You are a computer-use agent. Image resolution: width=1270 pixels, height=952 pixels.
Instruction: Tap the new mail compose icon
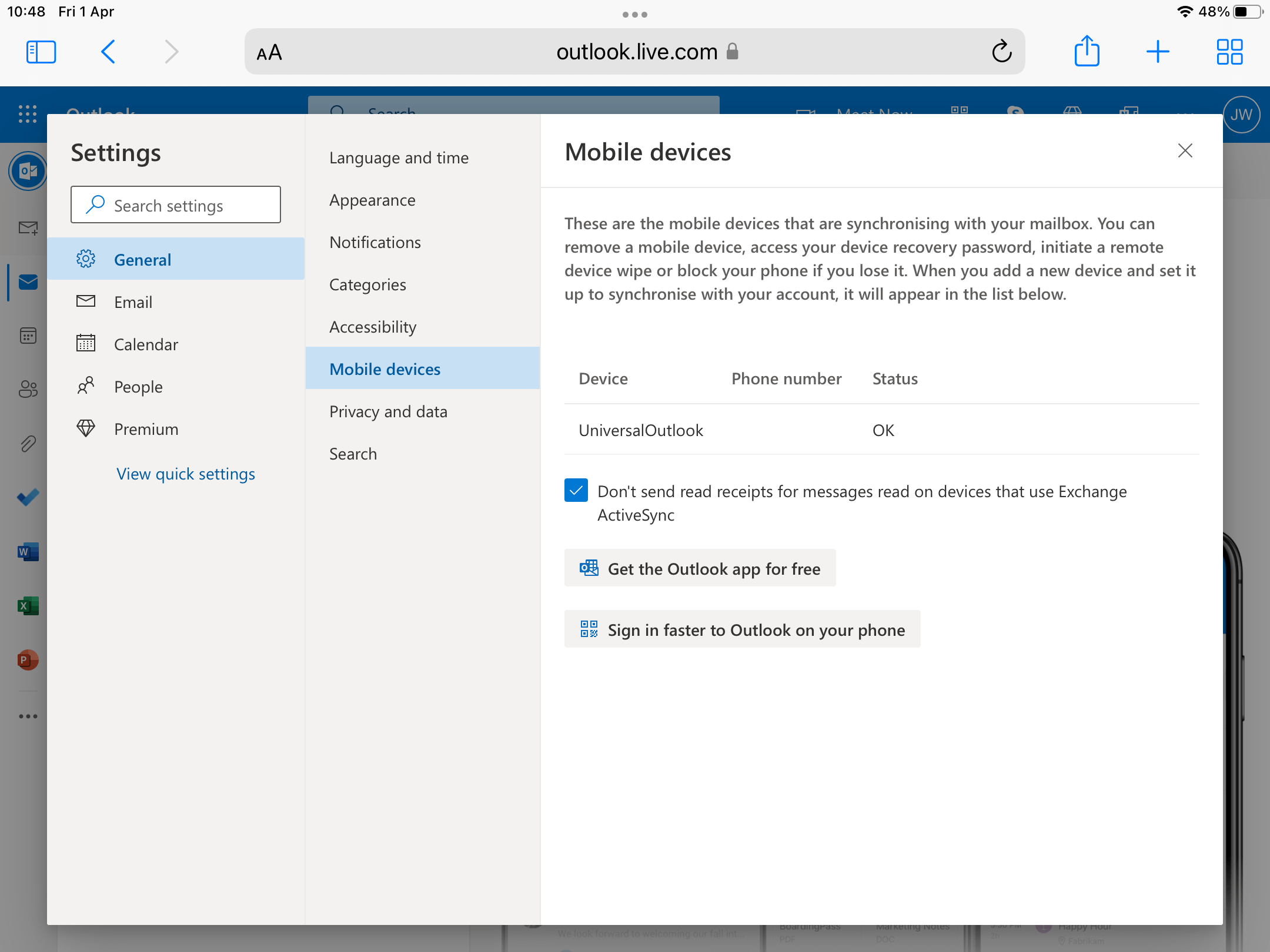pyautogui.click(x=28, y=228)
